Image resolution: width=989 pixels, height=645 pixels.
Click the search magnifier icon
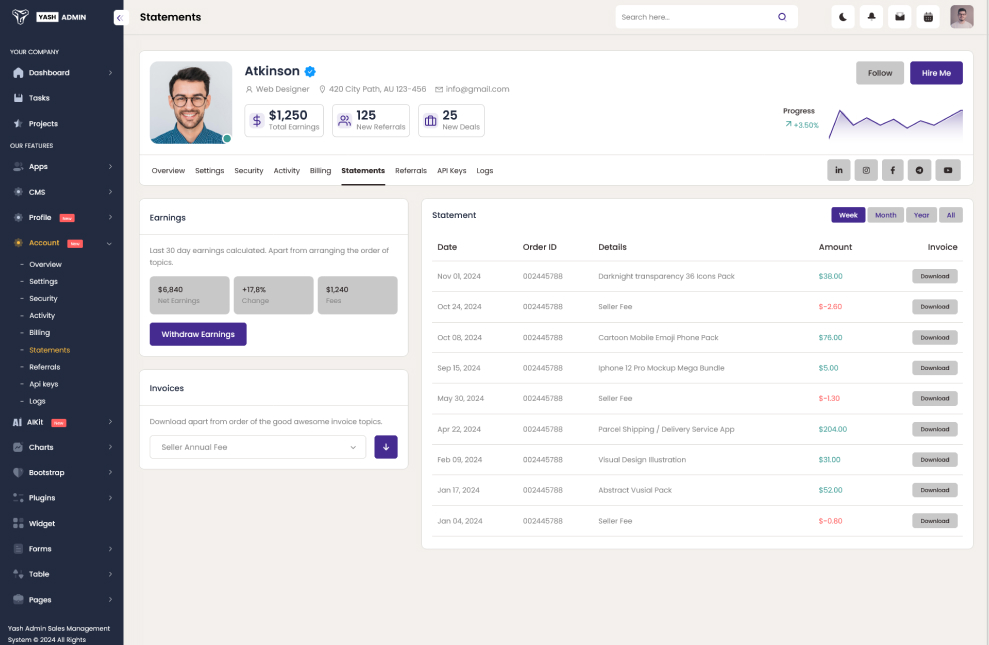click(782, 17)
